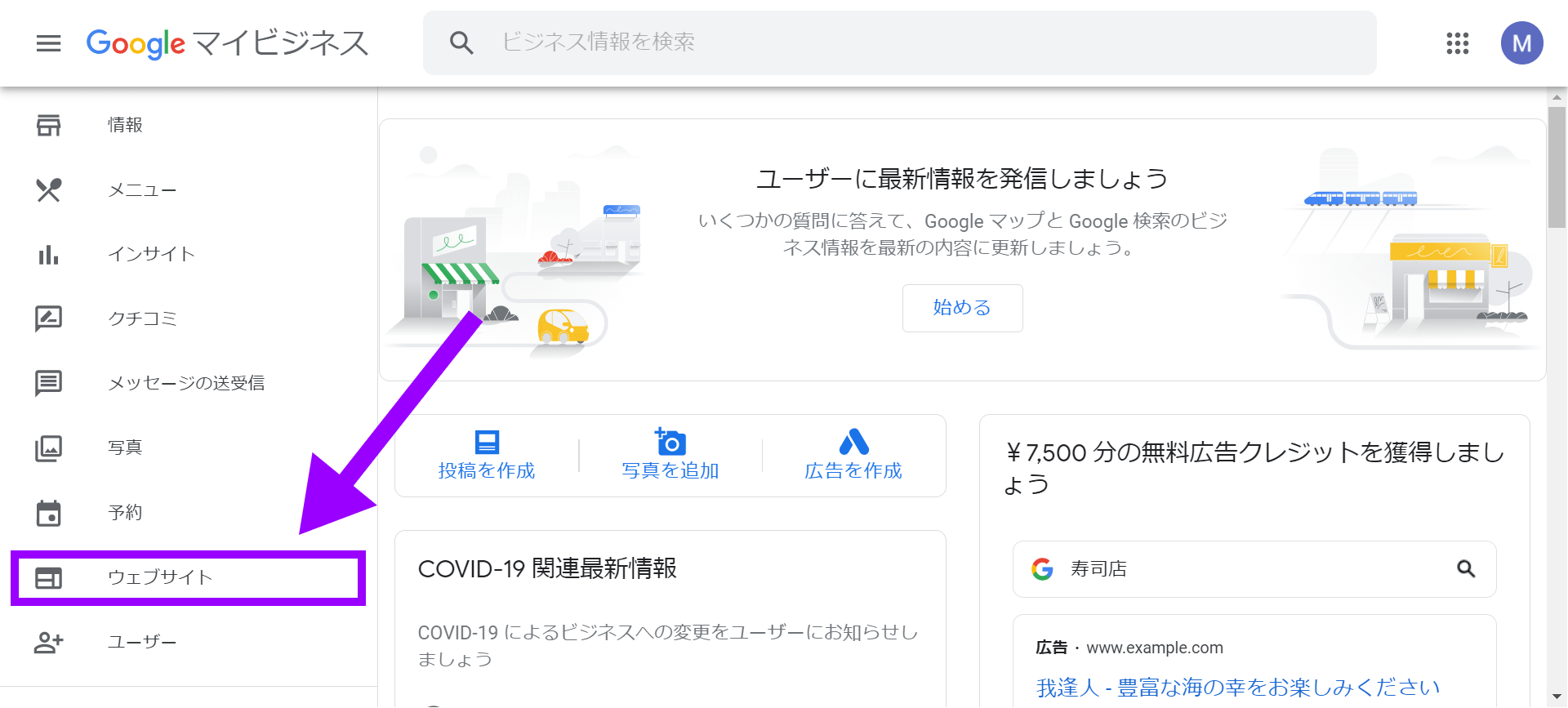Click the search magnifier icon in the top bar

click(x=461, y=42)
